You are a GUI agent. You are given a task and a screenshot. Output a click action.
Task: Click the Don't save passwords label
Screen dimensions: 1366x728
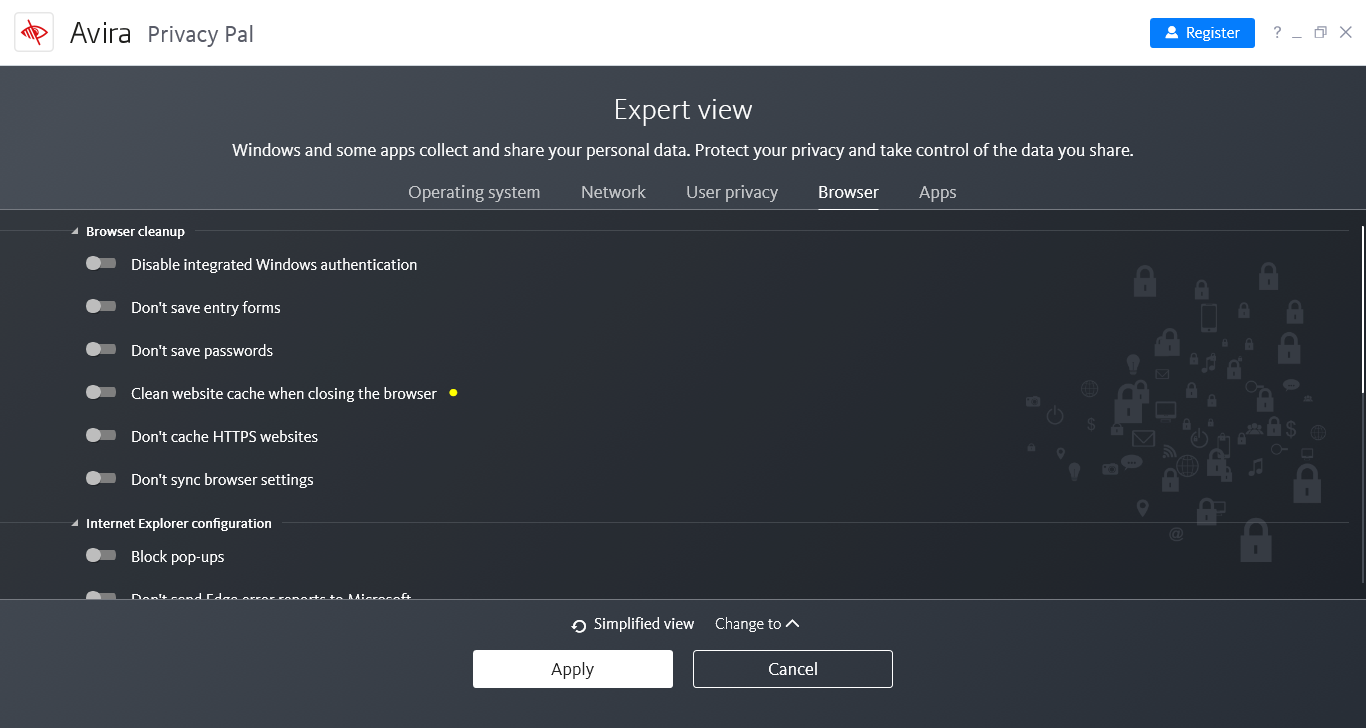point(202,351)
